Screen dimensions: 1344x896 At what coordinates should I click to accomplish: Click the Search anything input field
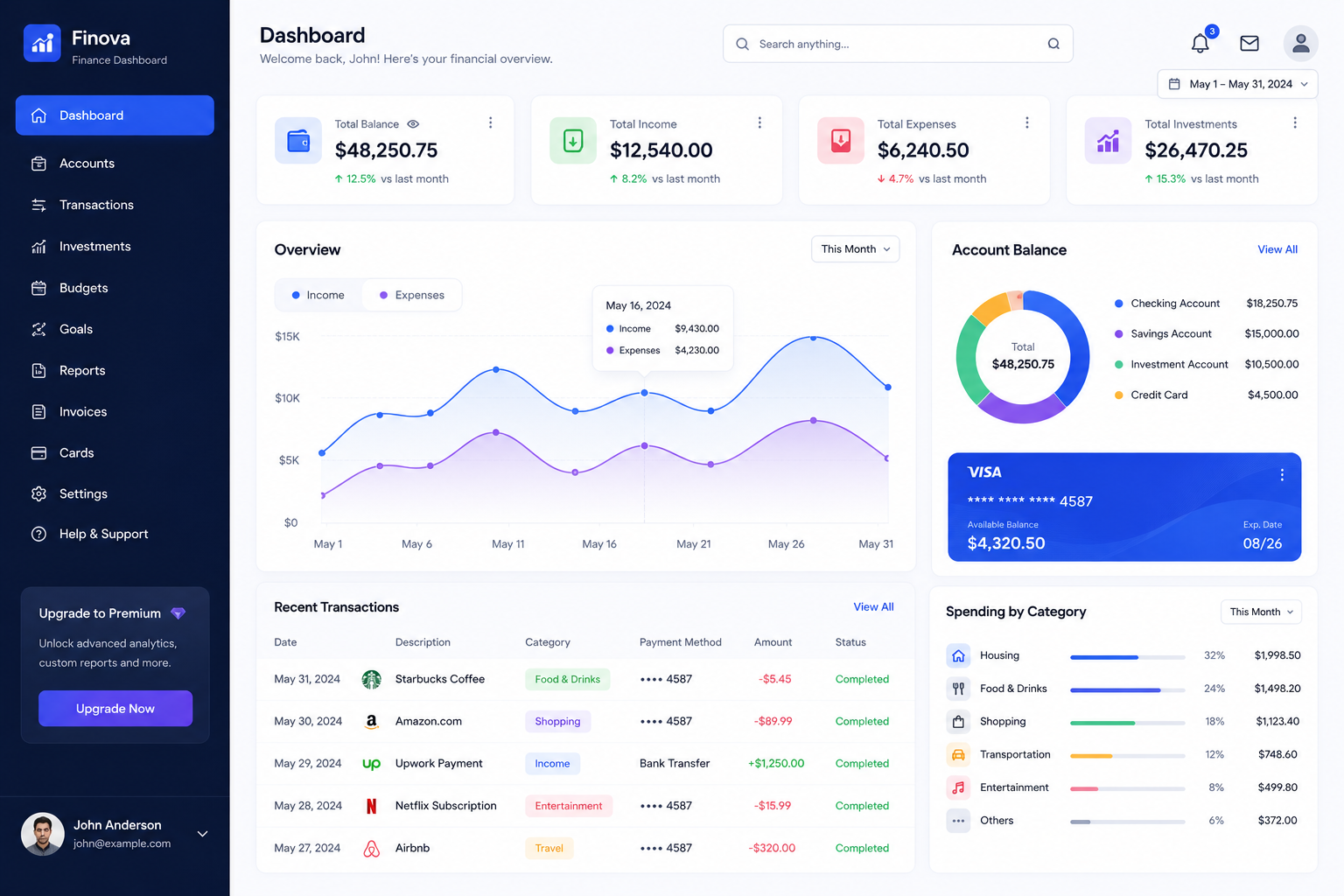pos(898,44)
